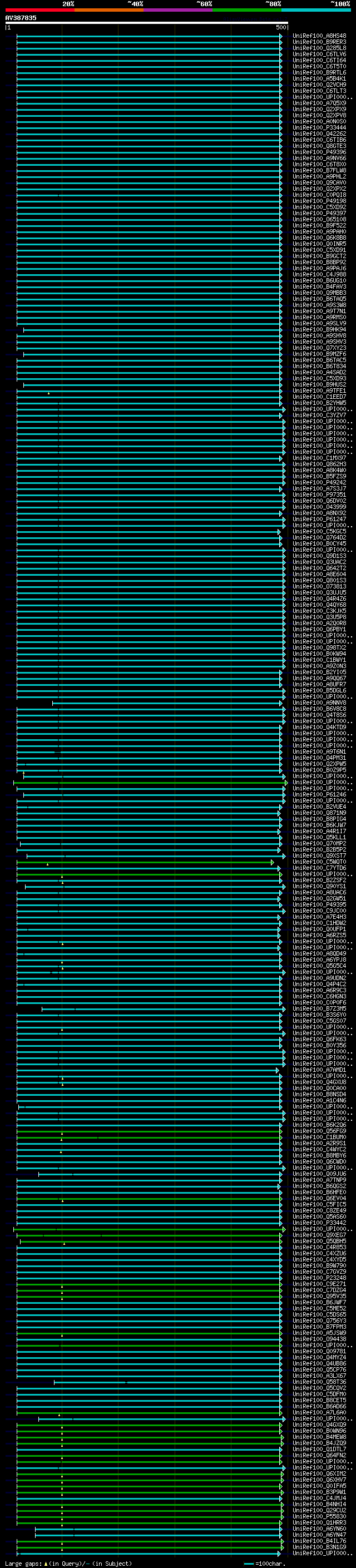Select hit label UniRef100_Q2XPV8
This screenshot has height=1568, width=356.
(x=319, y=116)
